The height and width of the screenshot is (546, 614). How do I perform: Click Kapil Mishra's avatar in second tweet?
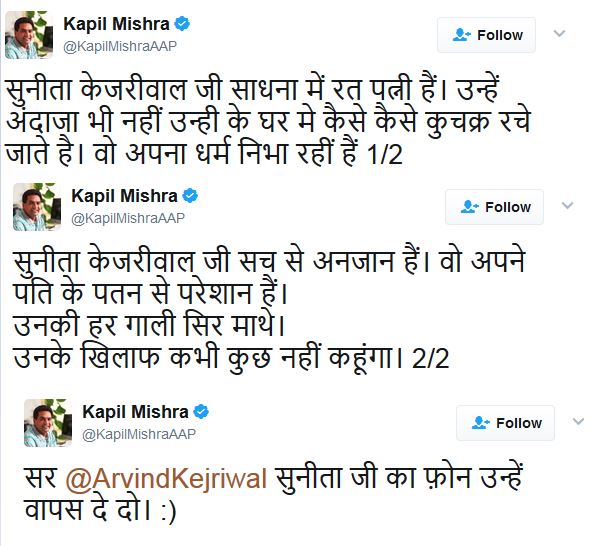(38, 207)
